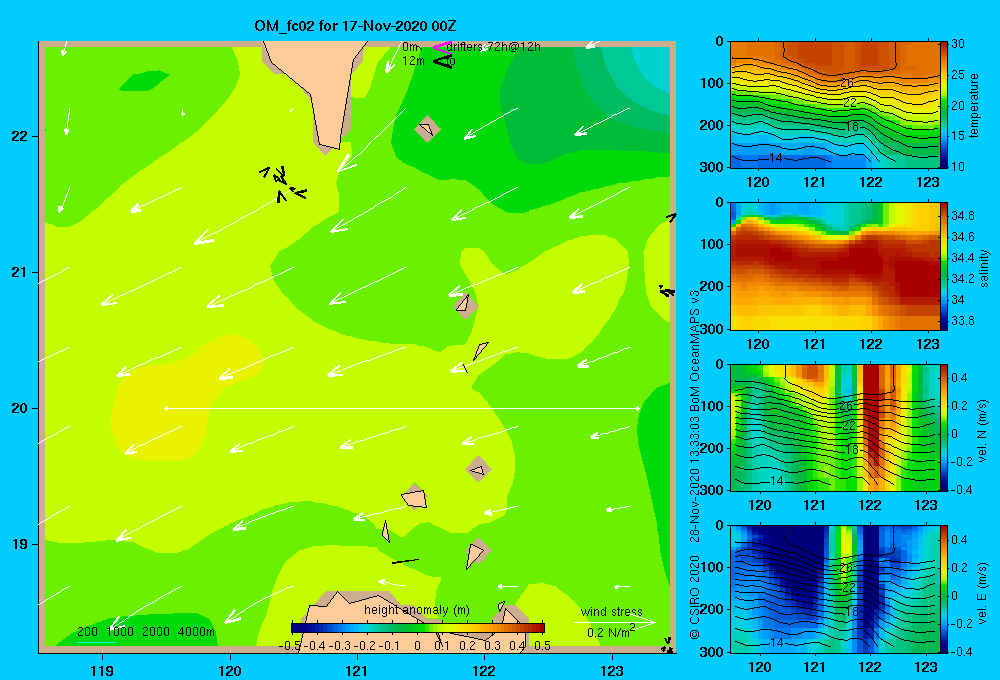The height and width of the screenshot is (680, 1000).
Task: Click the horizontal transect line at latitude 20
Action: pyautogui.click(x=402, y=408)
